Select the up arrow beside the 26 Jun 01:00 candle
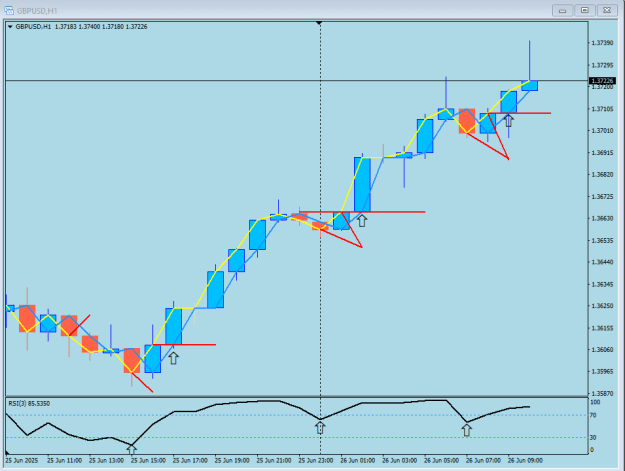625x471 pixels. 362,220
